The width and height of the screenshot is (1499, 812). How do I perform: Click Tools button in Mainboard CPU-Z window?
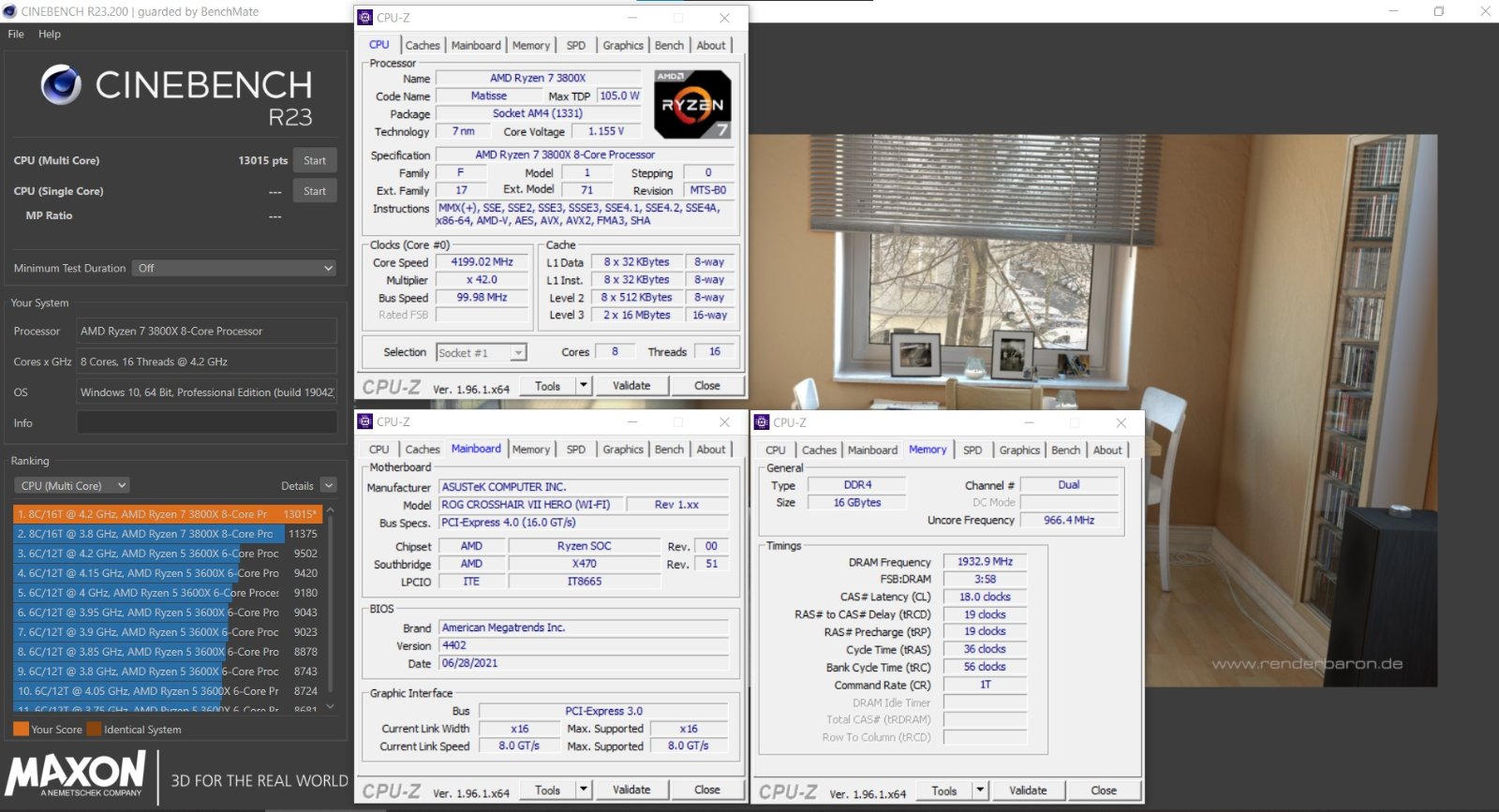point(547,790)
